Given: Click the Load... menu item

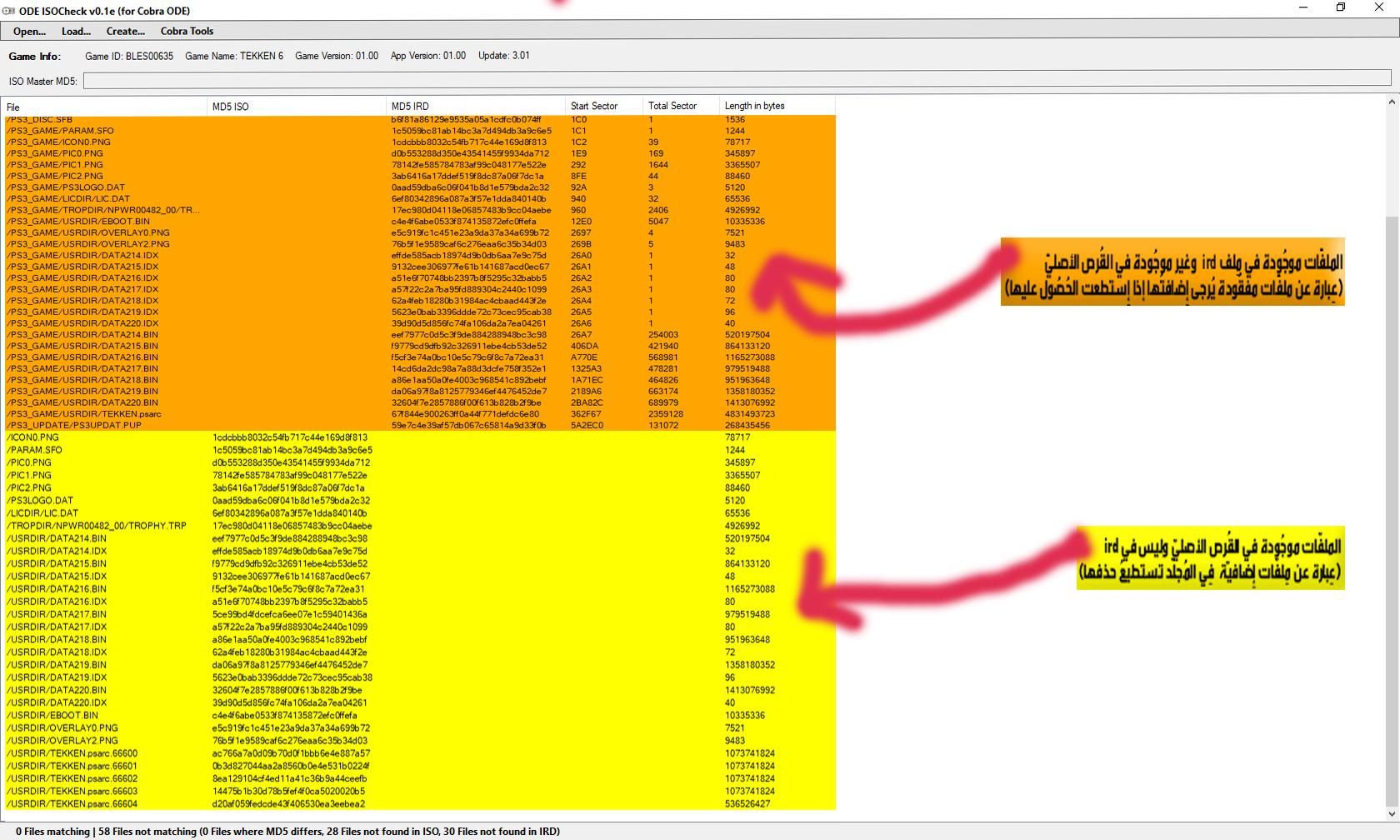Looking at the screenshot, I should click(x=76, y=32).
